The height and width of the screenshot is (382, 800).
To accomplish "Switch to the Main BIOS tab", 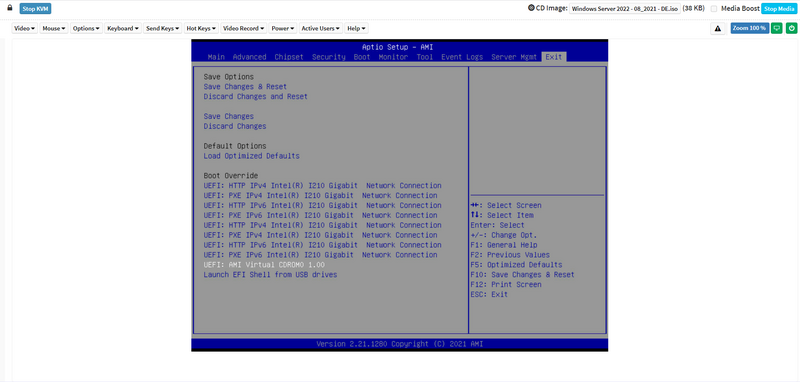I will [x=216, y=57].
